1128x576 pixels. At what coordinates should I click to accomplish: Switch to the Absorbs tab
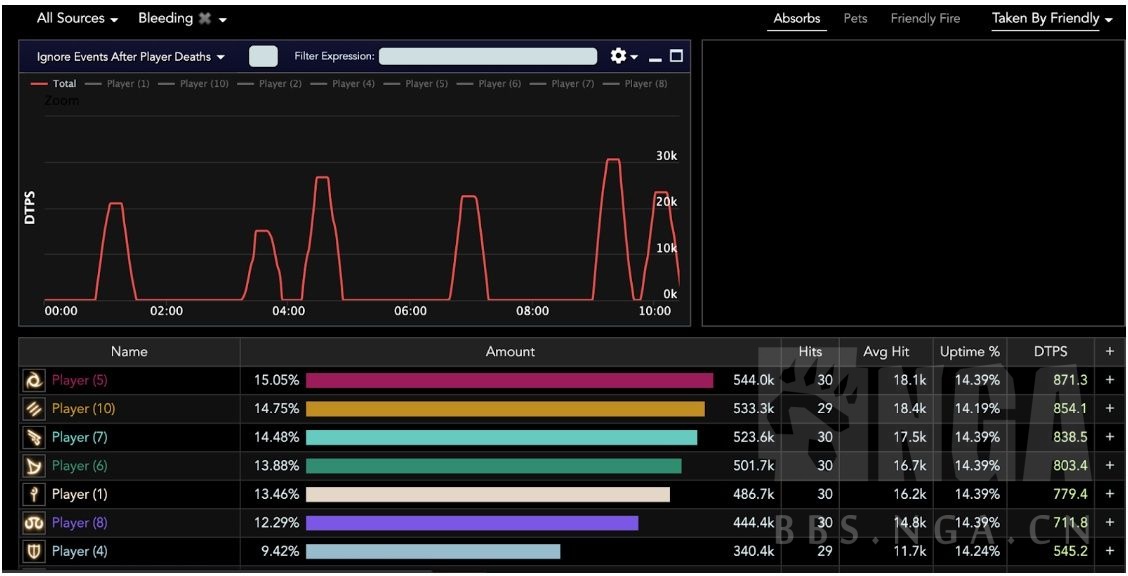pyautogui.click(x=797, y=19)
